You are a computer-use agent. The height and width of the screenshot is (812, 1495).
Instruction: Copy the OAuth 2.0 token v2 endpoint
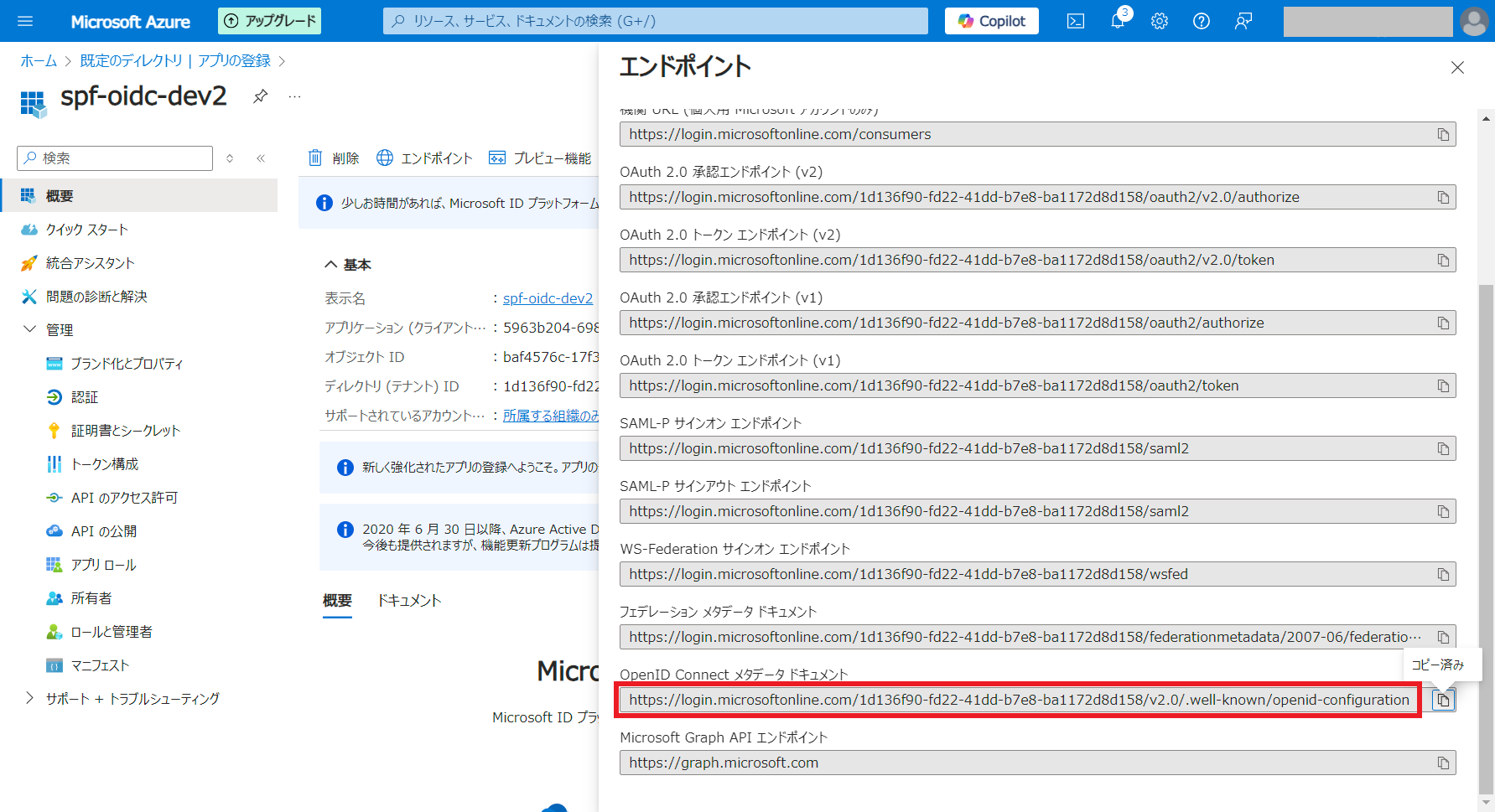click(x=1443, y=260)
